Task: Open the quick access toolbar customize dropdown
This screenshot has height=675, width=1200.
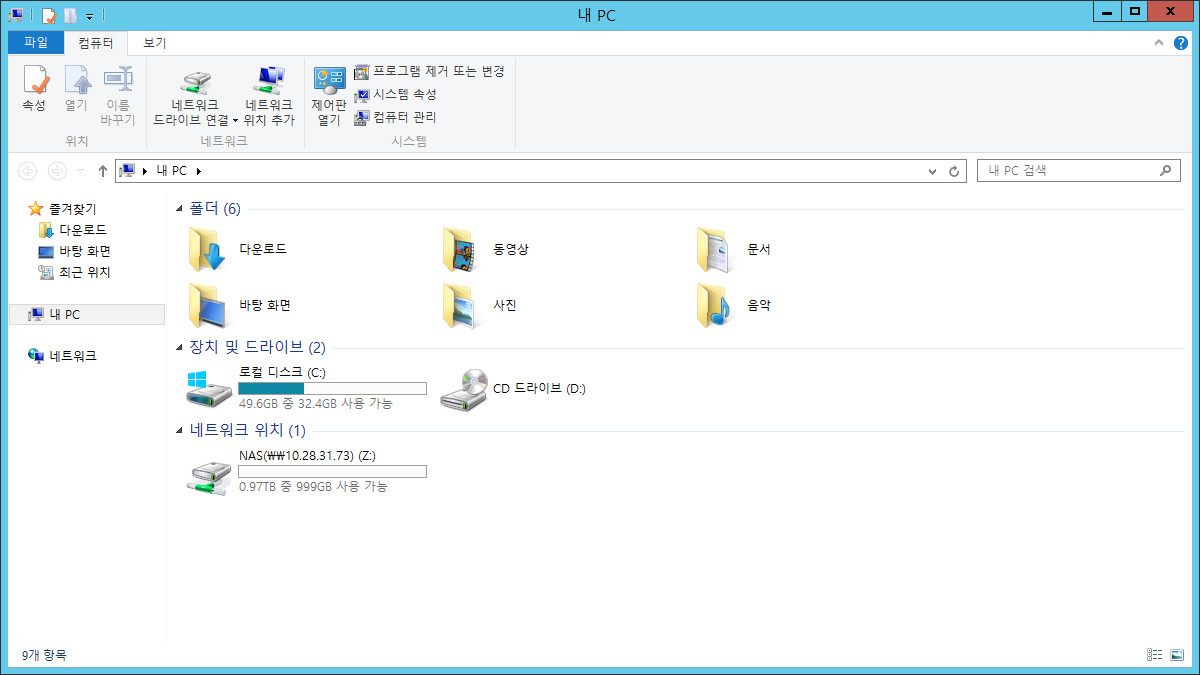Action: pyautogui.click(x=89, y=16)
